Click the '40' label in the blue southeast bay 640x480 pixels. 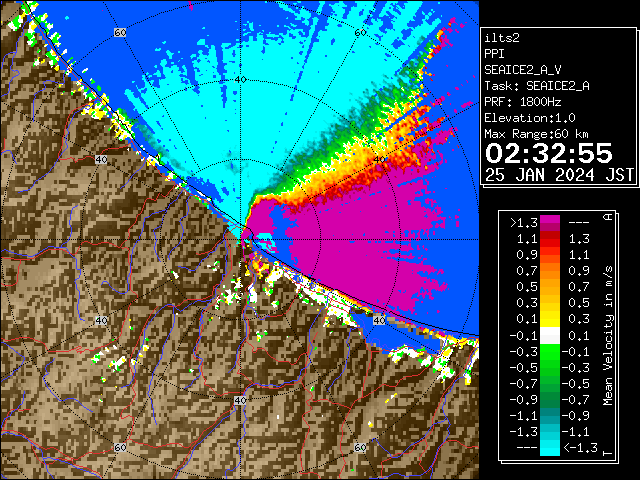379,320
